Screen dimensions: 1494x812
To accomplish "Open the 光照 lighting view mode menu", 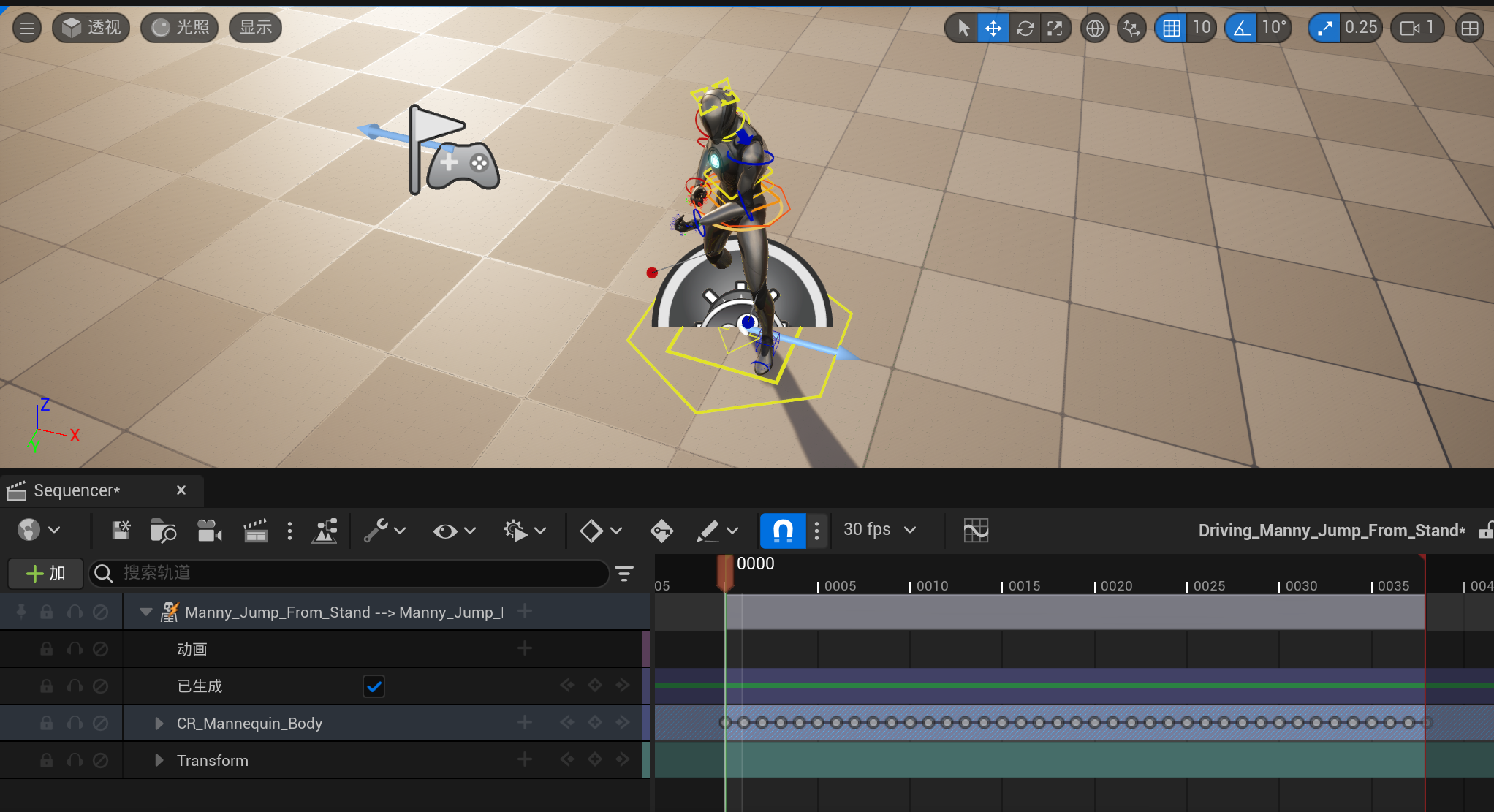I will tap(180, 29).
